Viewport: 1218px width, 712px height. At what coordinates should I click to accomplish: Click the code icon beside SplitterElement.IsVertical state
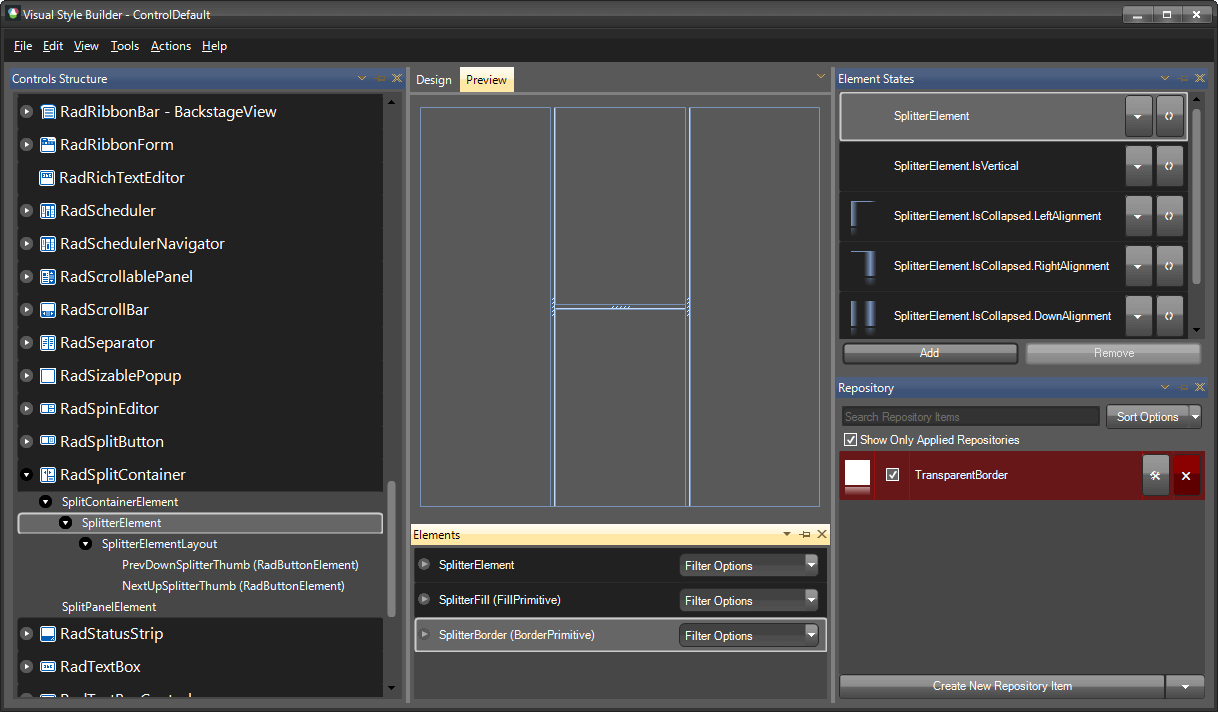point(1169,166)
